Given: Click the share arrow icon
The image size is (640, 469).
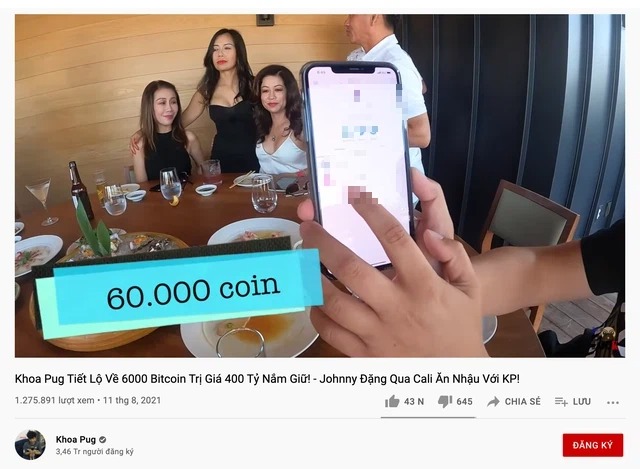Looking at the screenshot, I should (x=493, y=402).
